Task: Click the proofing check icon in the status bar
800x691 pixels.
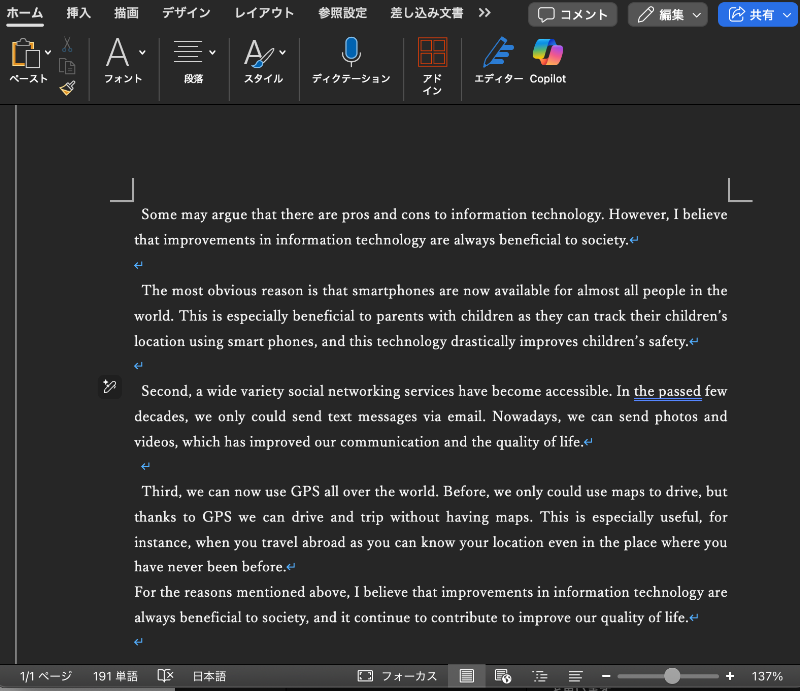Action: click(166, 676)
